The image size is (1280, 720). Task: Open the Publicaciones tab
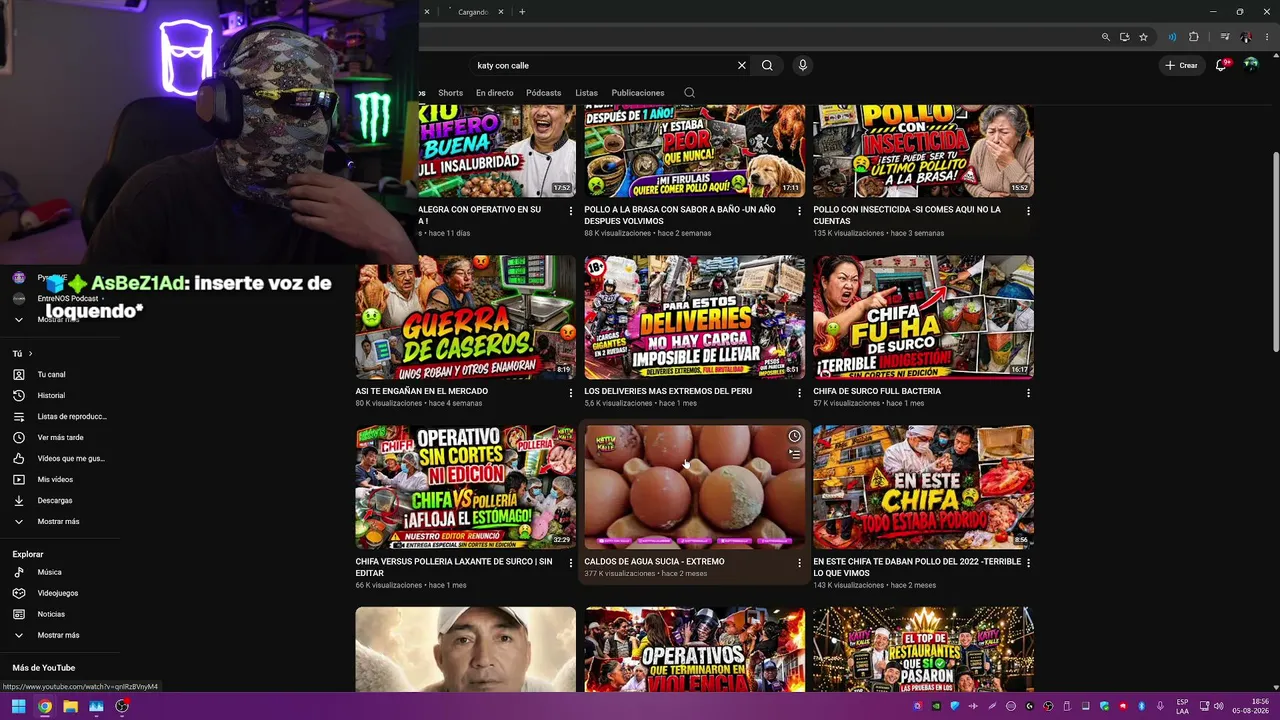(638, 93)
